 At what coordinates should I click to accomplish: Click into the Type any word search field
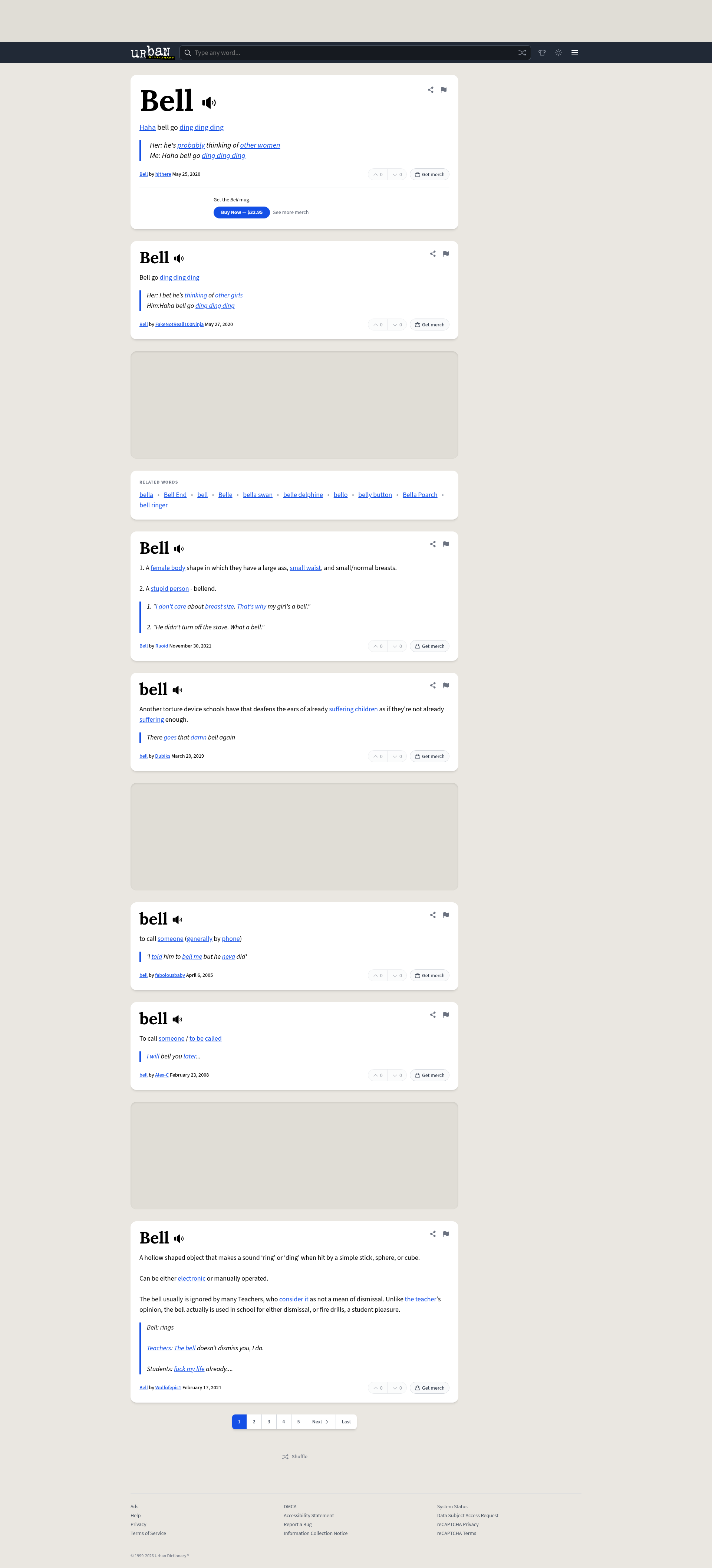pos(353,53)
